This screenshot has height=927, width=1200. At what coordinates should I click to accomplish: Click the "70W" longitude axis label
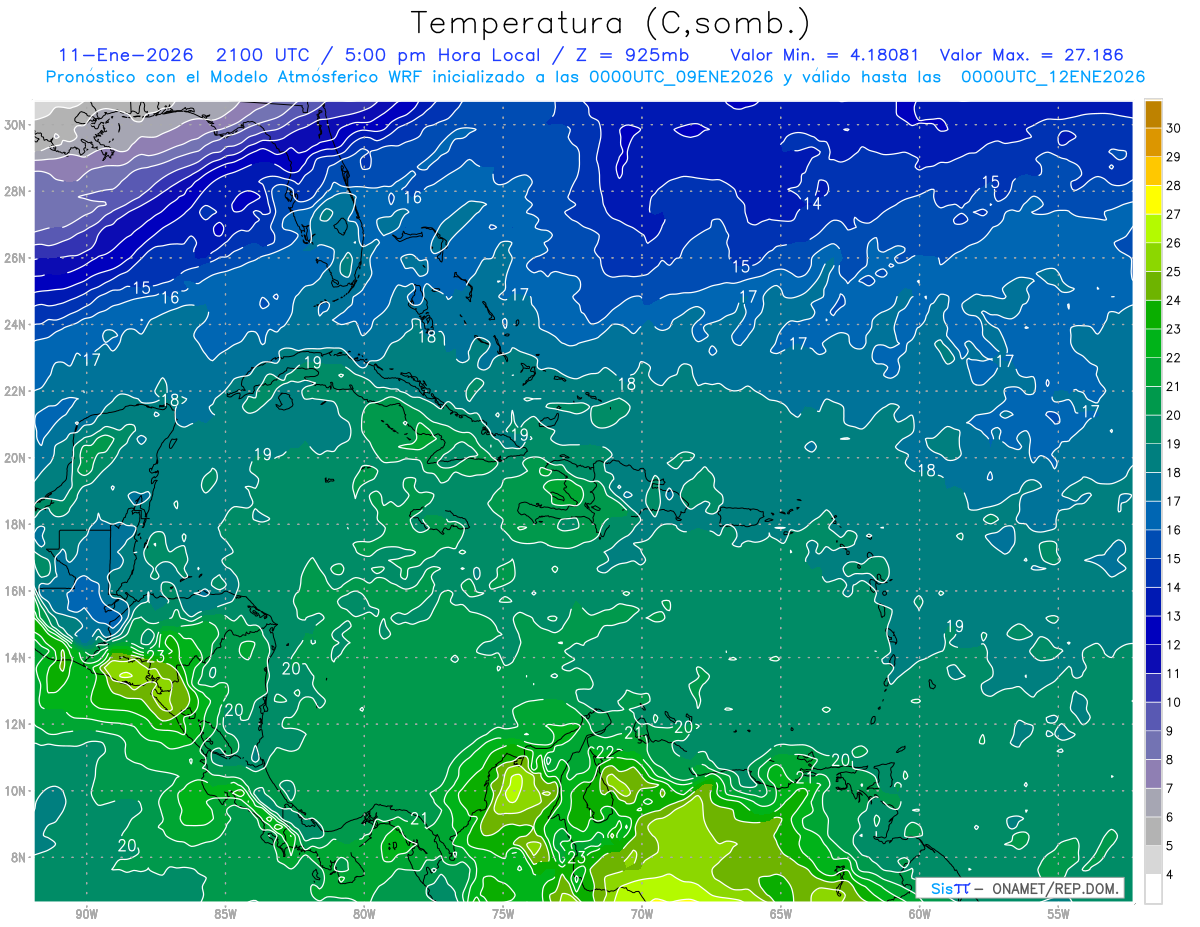click(x=642, y=914)
